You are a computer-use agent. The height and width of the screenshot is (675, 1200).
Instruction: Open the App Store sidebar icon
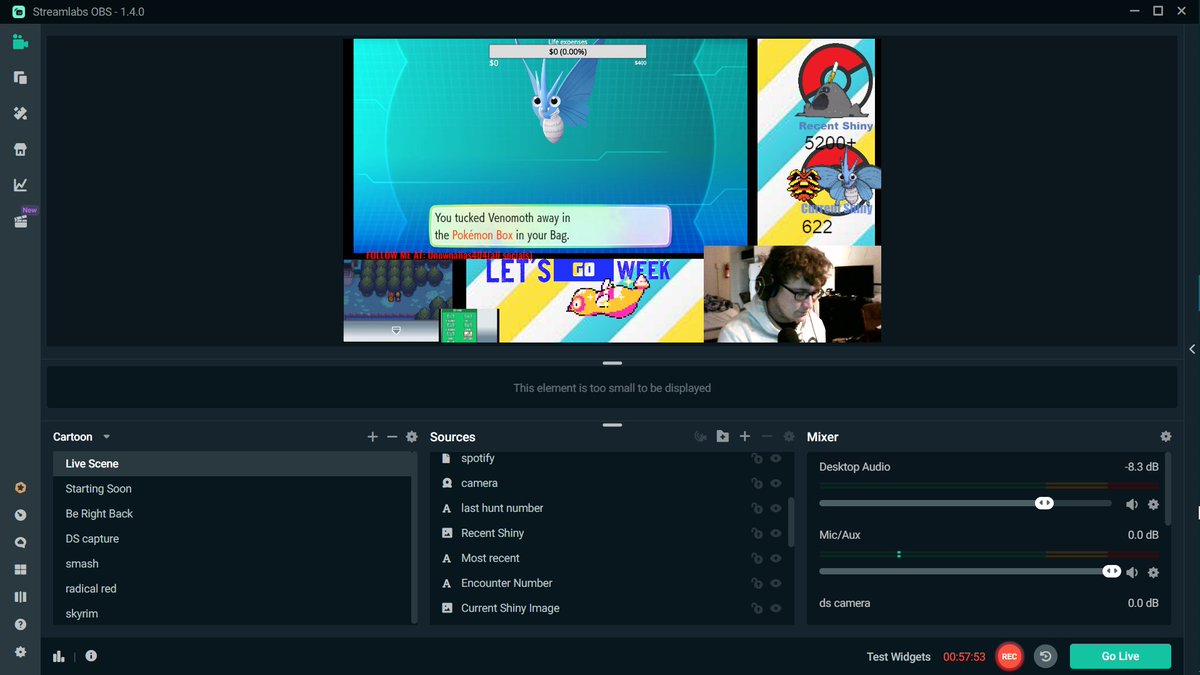pos(20,150)
